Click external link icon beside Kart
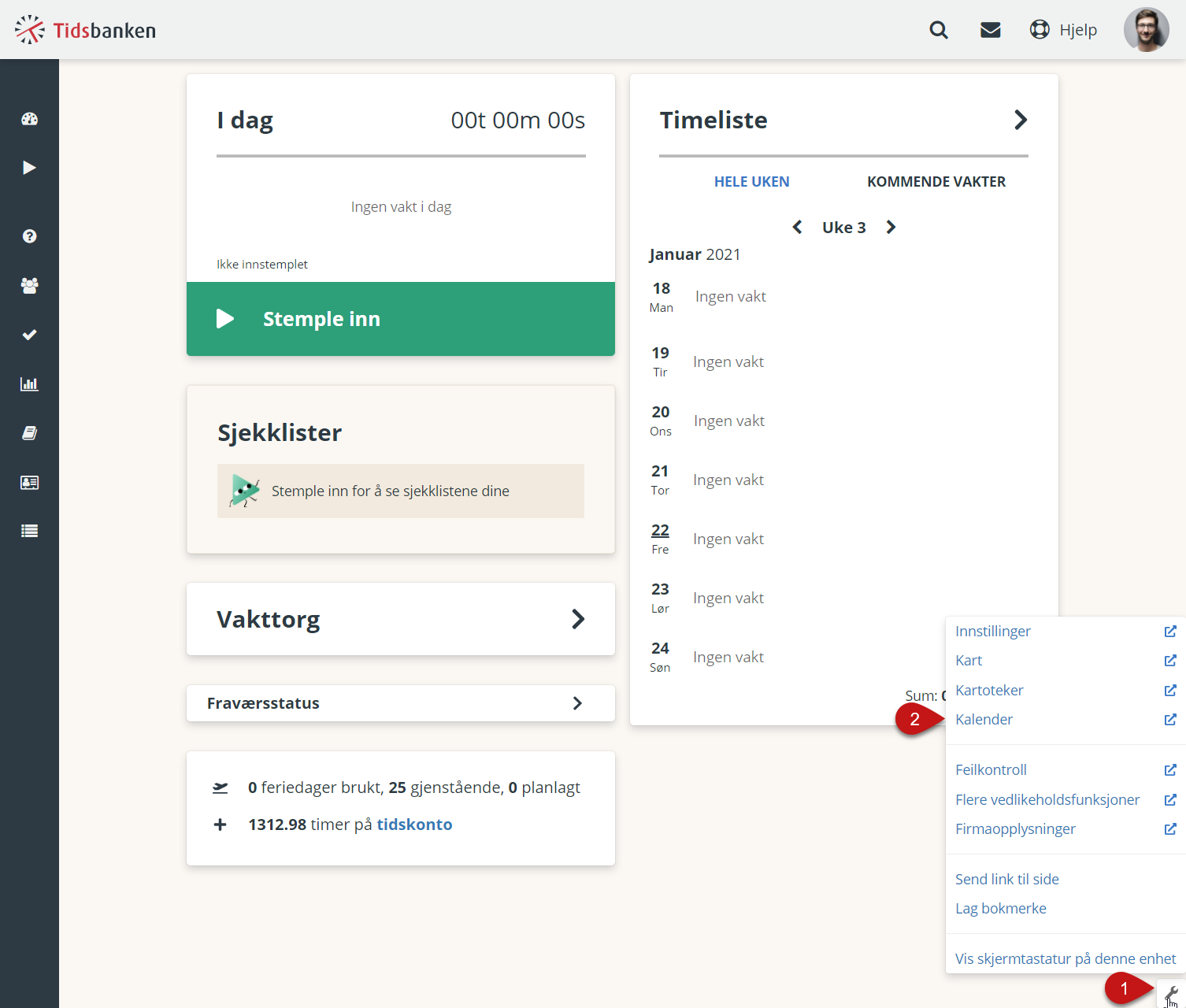Image resolution: width=1186 pixels, height=1008 pixels. [1170, 660]
